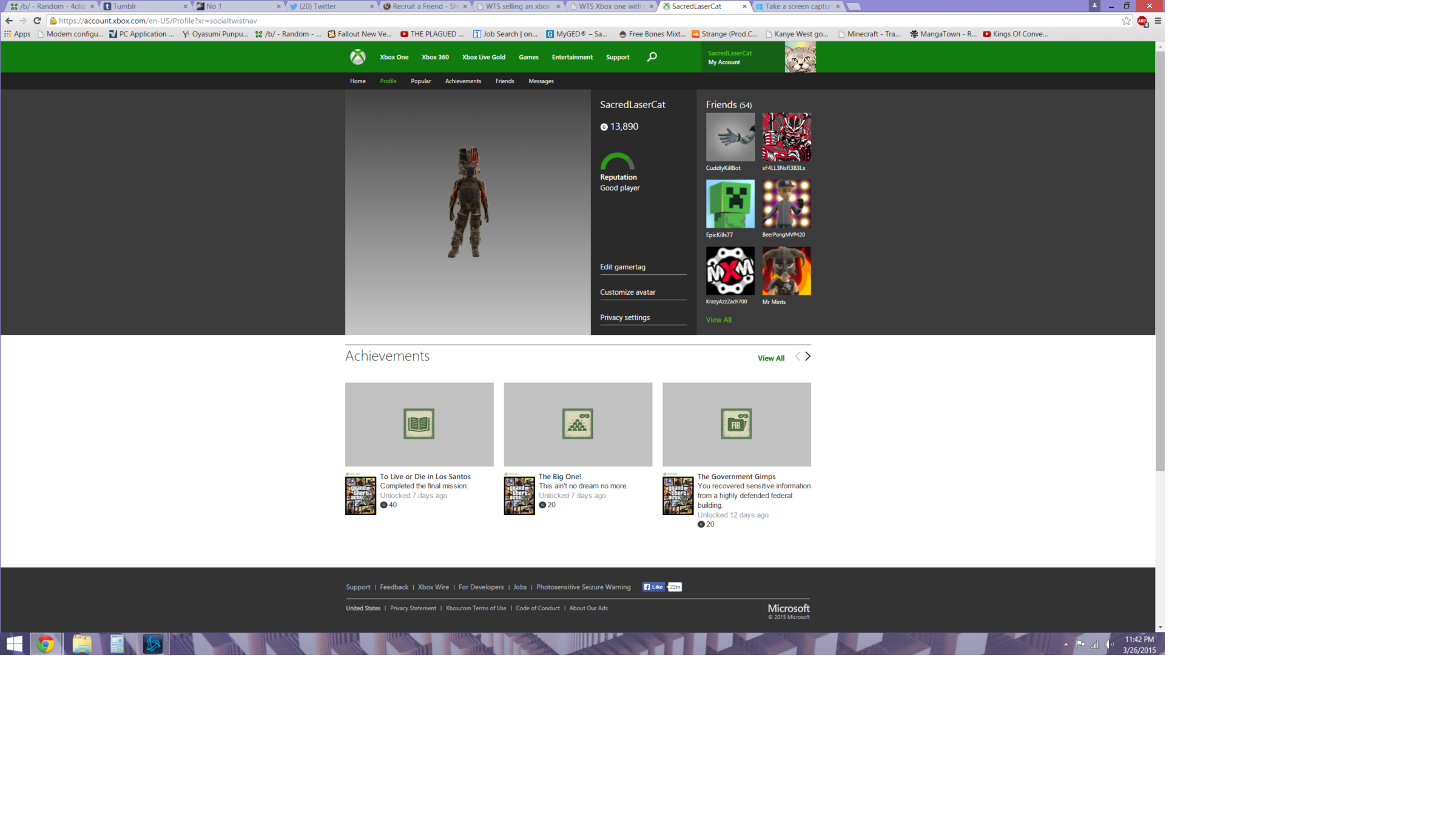The height and width of the screenshot is (819, 1456).
Task: Open Games menu
Action: click(x=528, y=57)
